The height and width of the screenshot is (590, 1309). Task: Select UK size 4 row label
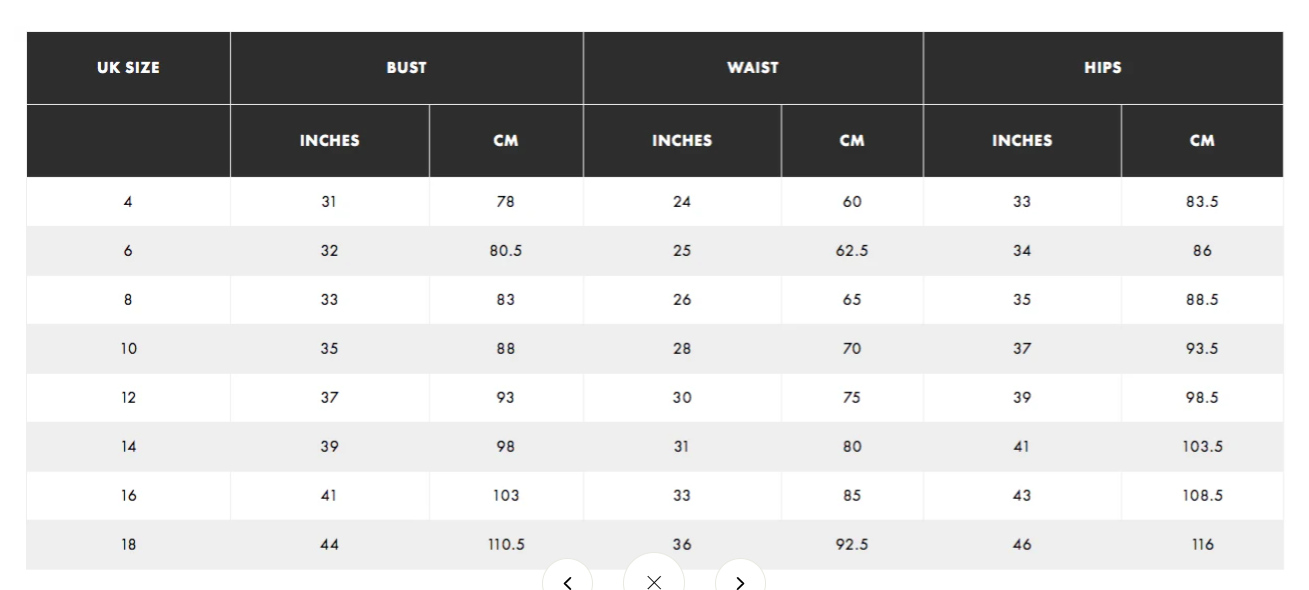pos(128,202)
